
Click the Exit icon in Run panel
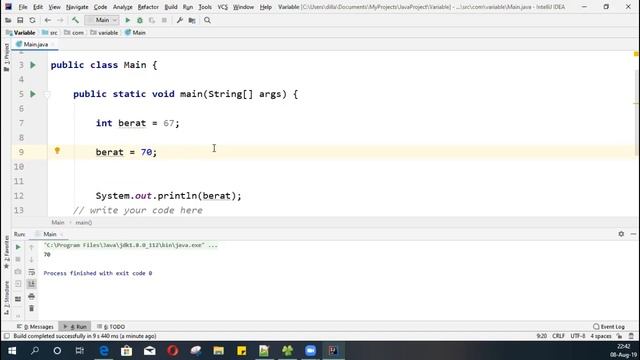(18, 284)
